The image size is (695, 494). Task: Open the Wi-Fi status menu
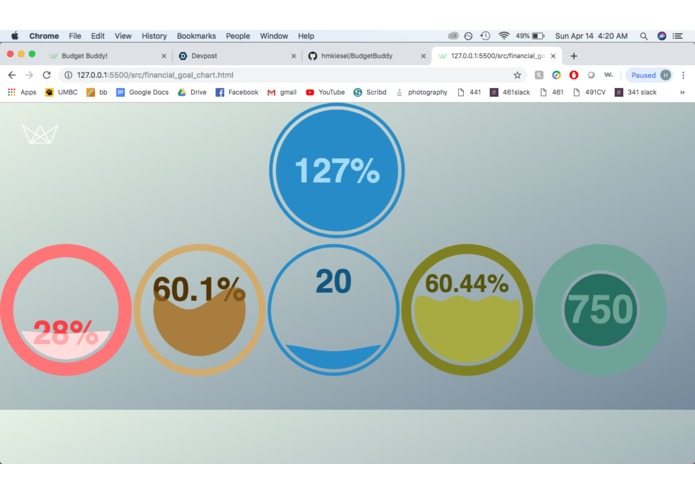pyautogui.click(x=504, y=36)
